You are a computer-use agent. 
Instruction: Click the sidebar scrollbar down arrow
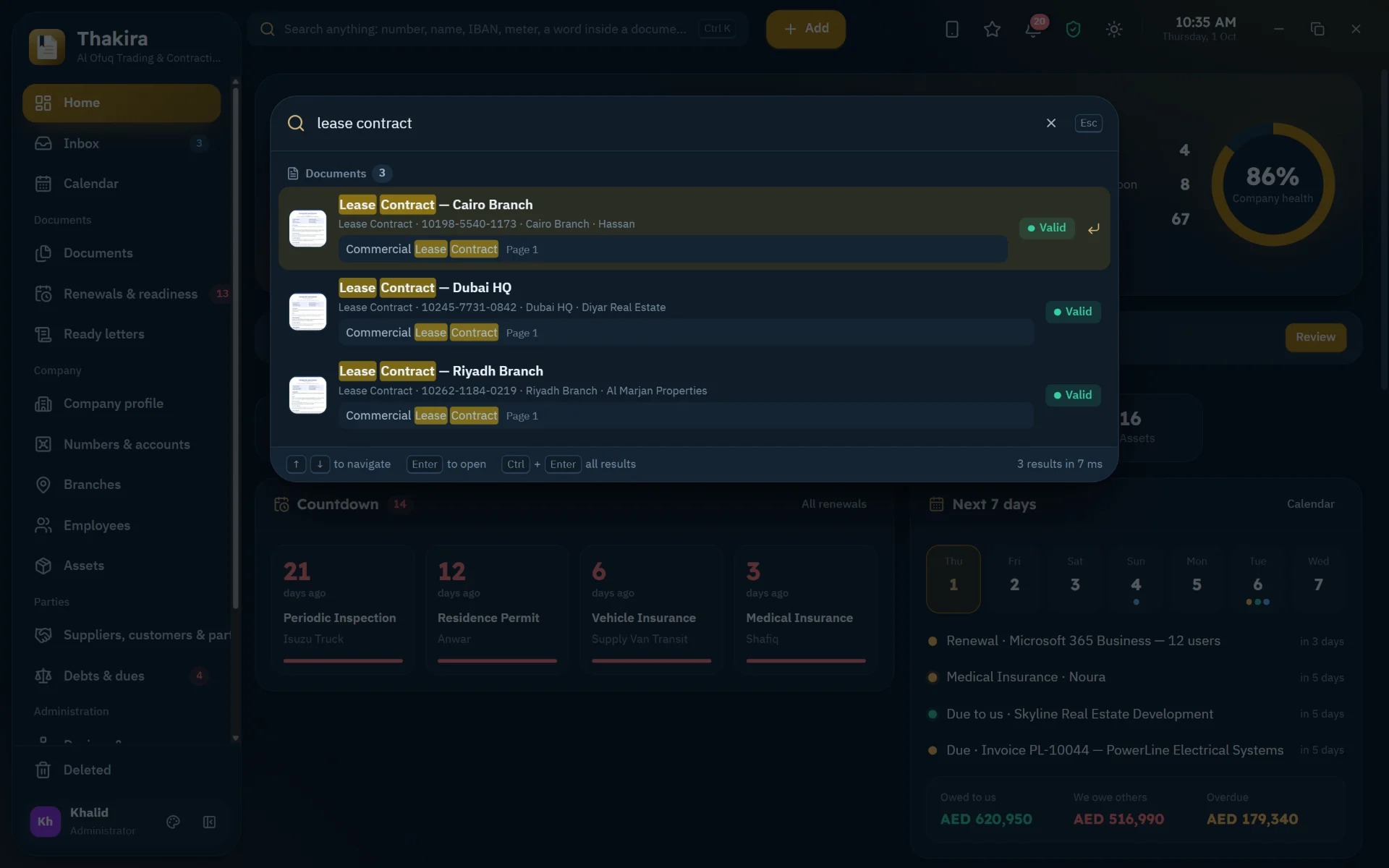[235, 738]
